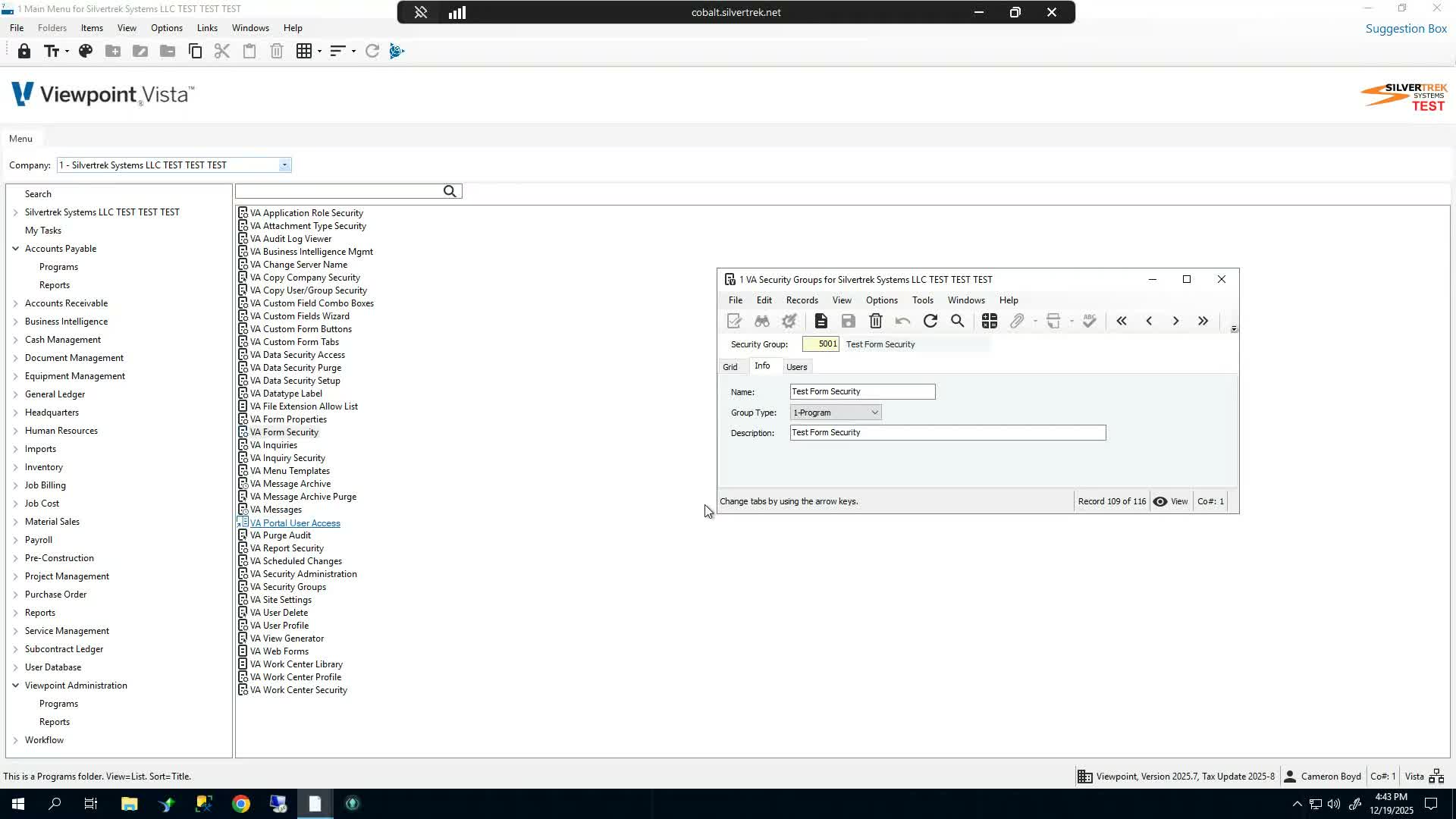Screen dimensions: 1456x819
Task: Click the binoculars find icon in Security Groups
Action: click(762, 322)
